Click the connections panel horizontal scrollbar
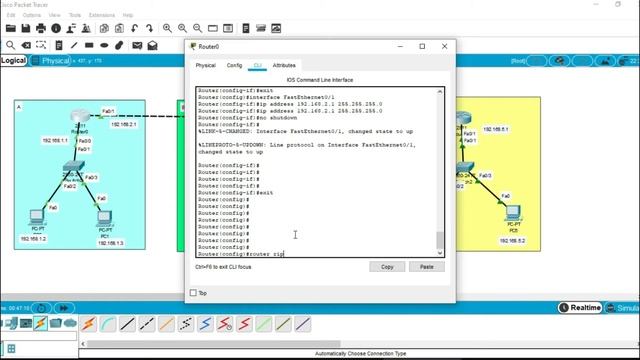The width and height of the screenshot is (640, 360). (x=213, y=344)
